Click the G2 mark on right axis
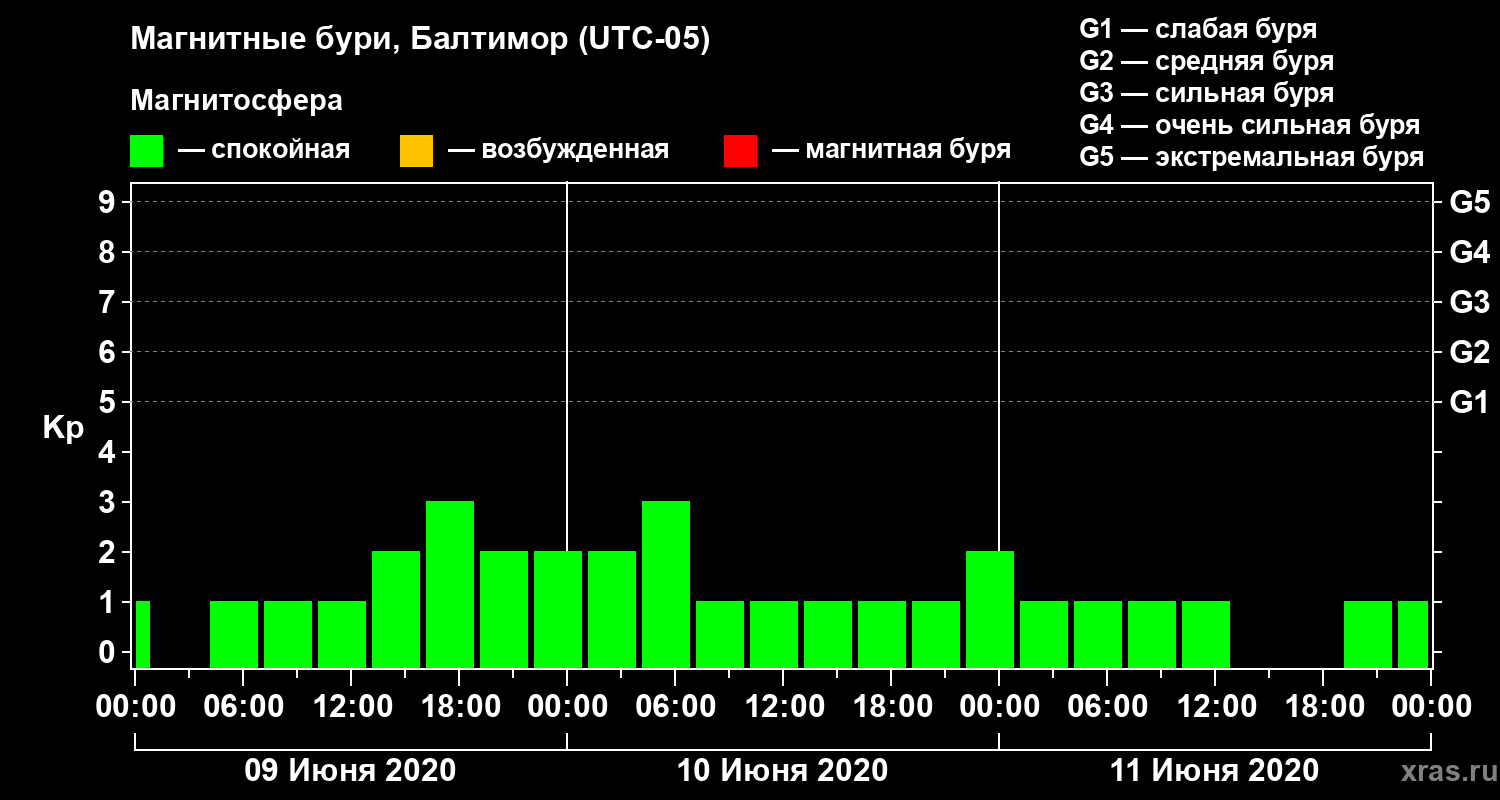Viewport: 1500px width, 800px height. tap(1469, 352)
